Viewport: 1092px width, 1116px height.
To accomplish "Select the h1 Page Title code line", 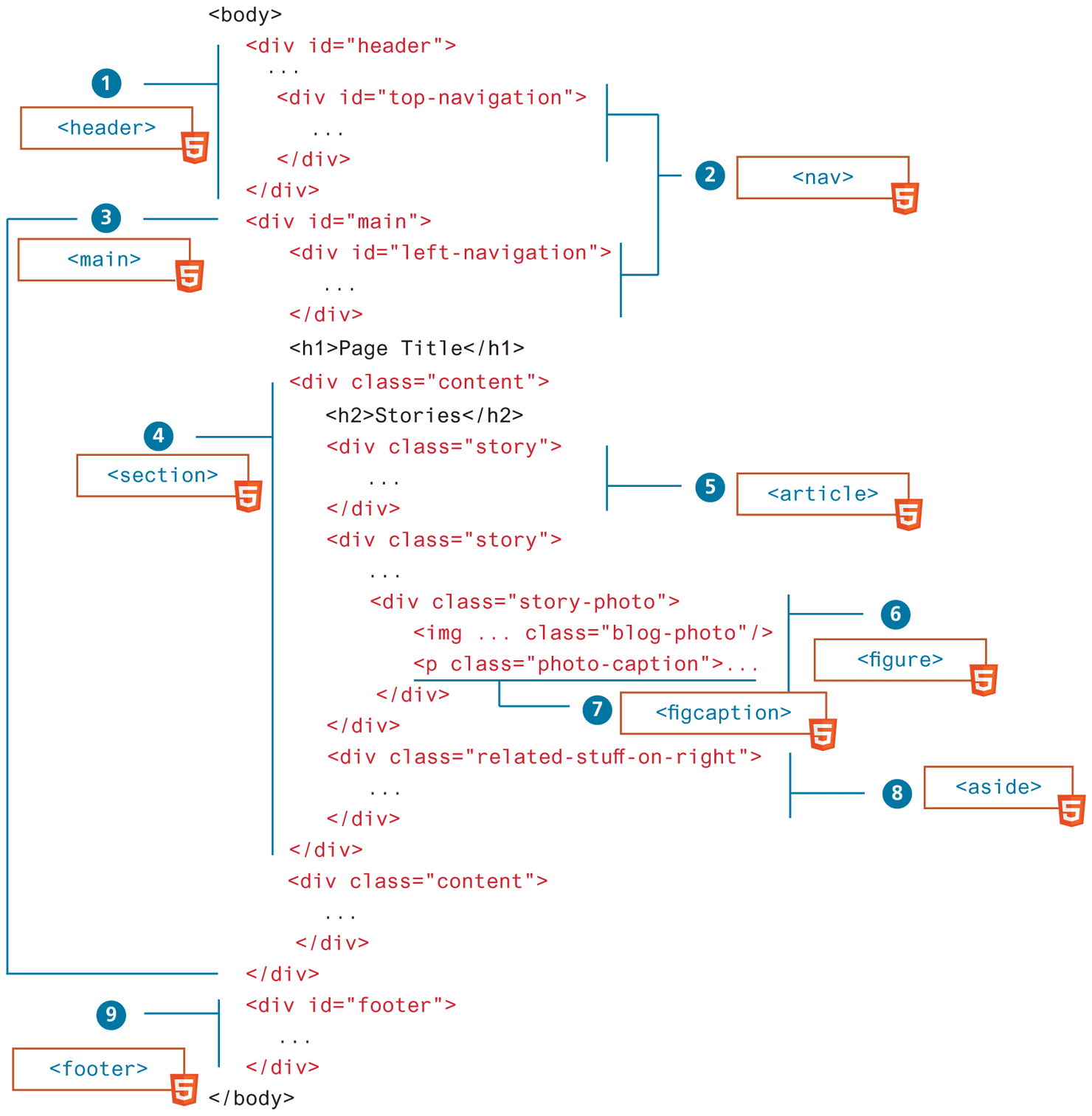I will tap(407, 348).
